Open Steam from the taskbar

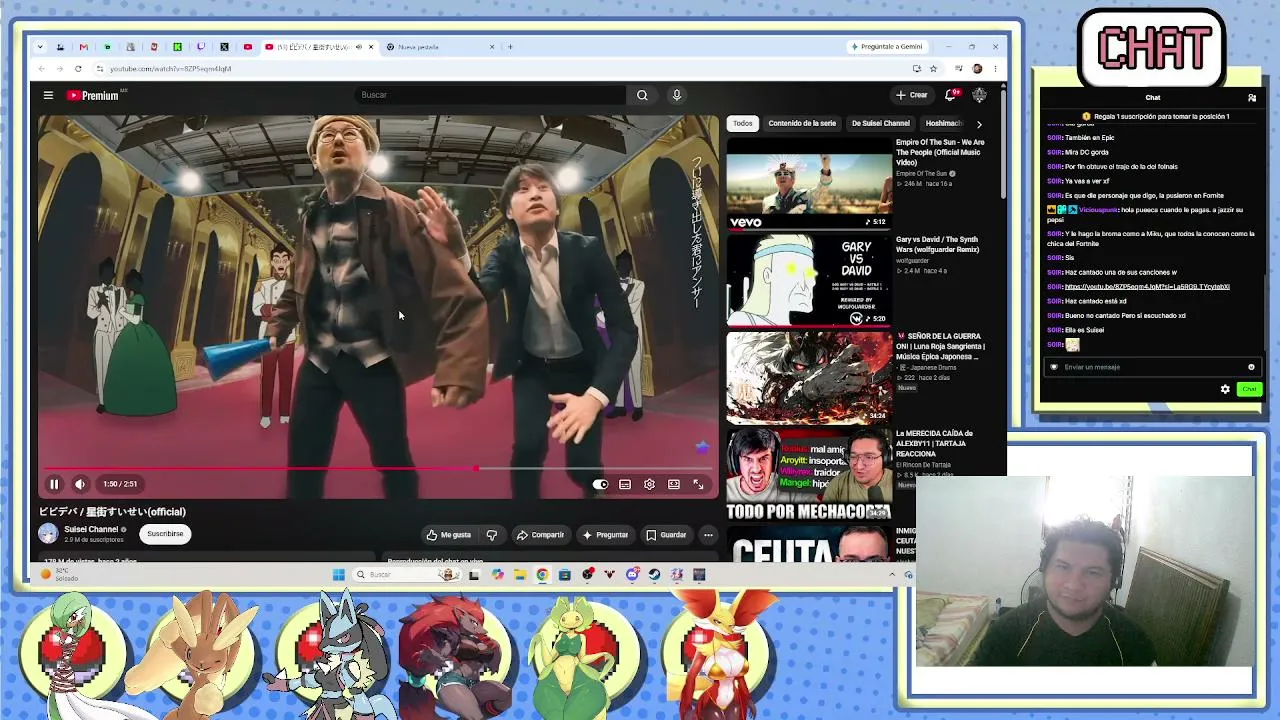pyautogui.click(x=654, y=575)
